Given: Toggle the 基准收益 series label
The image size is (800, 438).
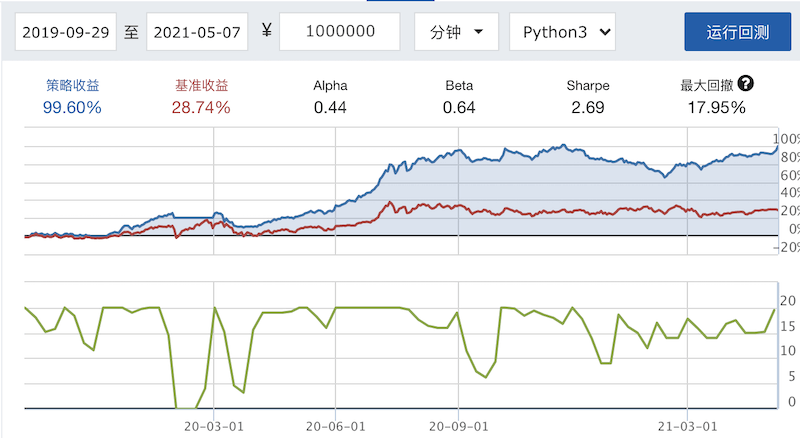Looking at the screenshot, I should coord(201,86).
